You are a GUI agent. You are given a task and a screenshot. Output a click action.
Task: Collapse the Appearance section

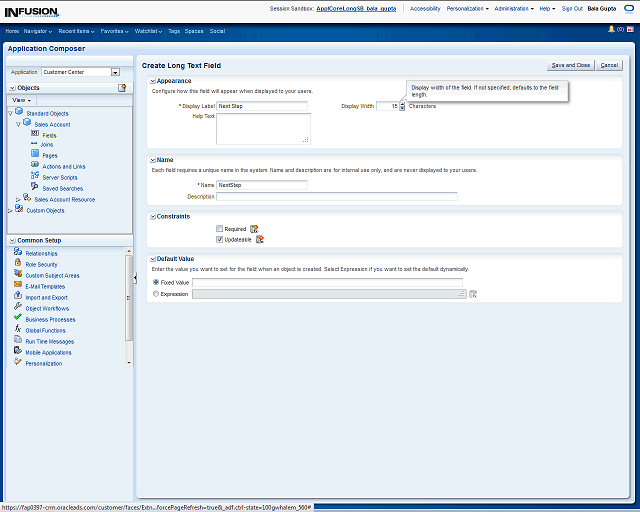click(152, 80)
